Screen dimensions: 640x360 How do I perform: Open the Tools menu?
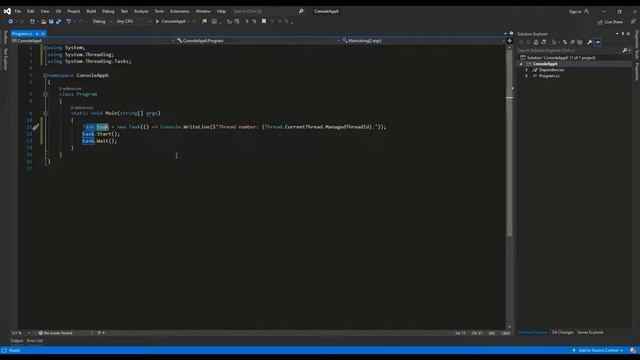click(x=159, y=11)
